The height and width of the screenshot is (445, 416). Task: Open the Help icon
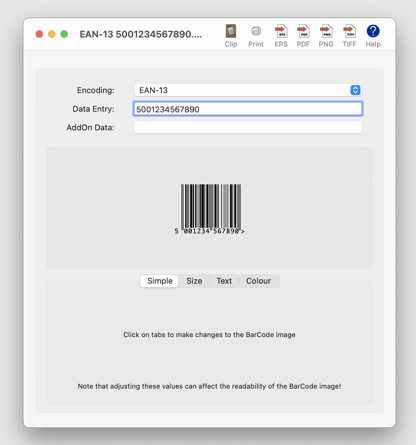tap(373, 36)
